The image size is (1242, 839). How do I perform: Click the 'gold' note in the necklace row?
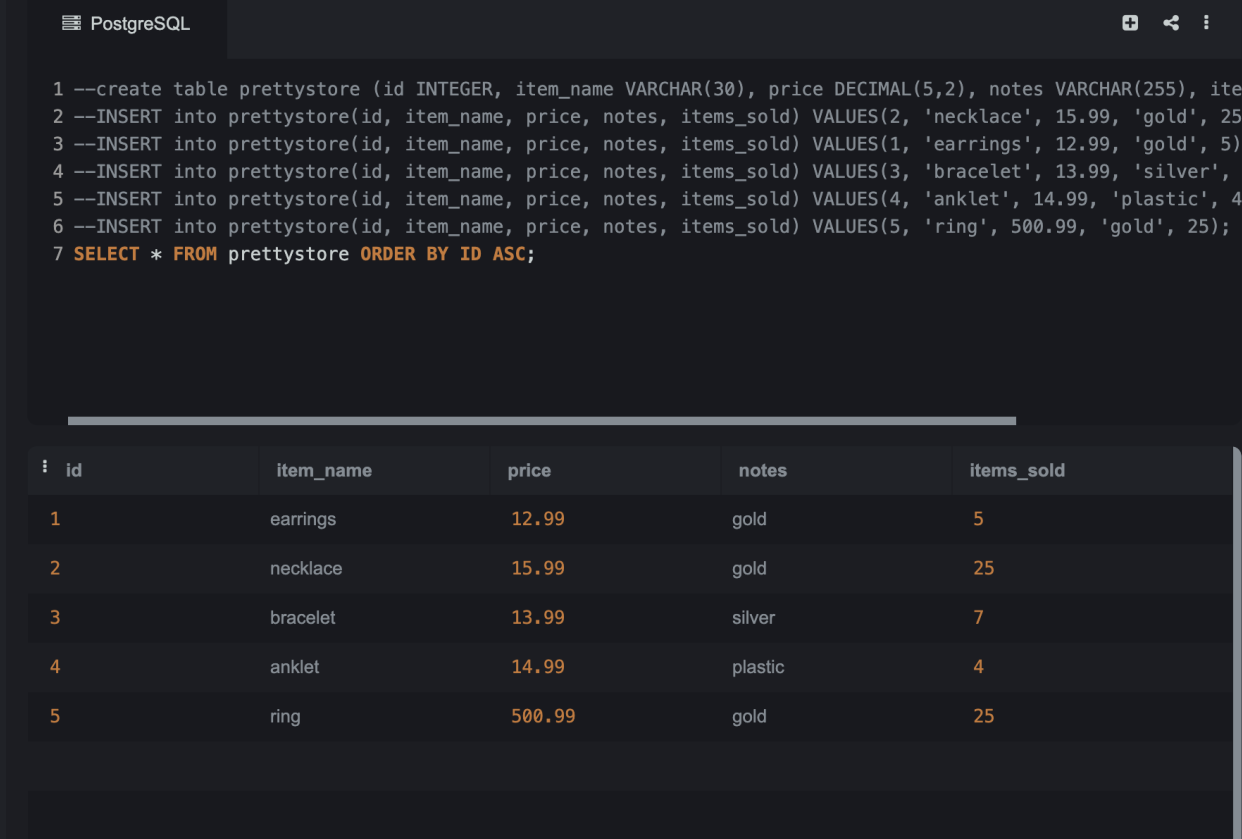tap(749, 568)
